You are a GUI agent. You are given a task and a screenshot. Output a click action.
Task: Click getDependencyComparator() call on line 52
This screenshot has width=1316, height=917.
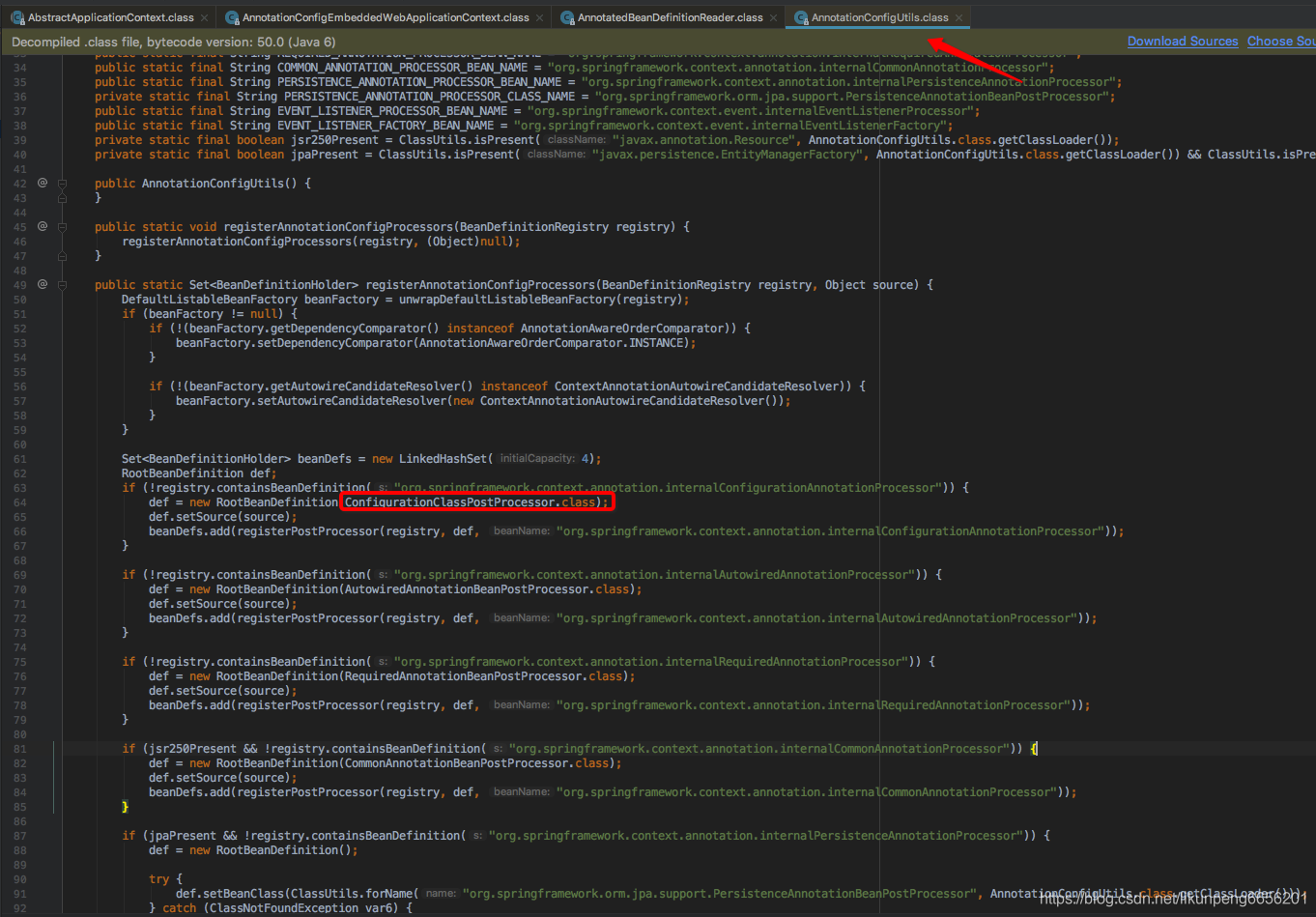(359, 329)
